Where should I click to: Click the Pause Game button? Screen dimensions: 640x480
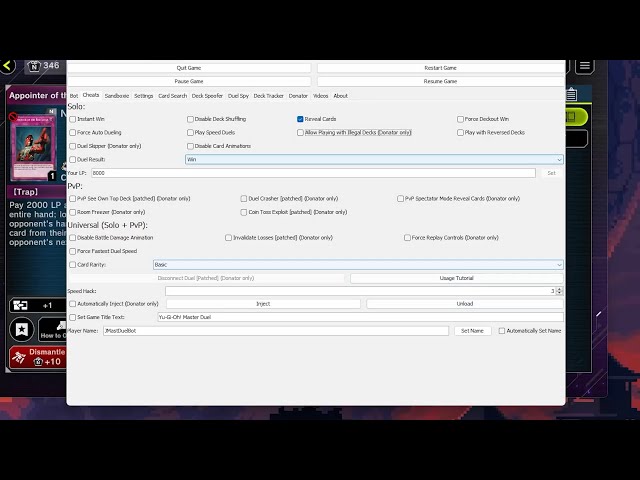189,81
